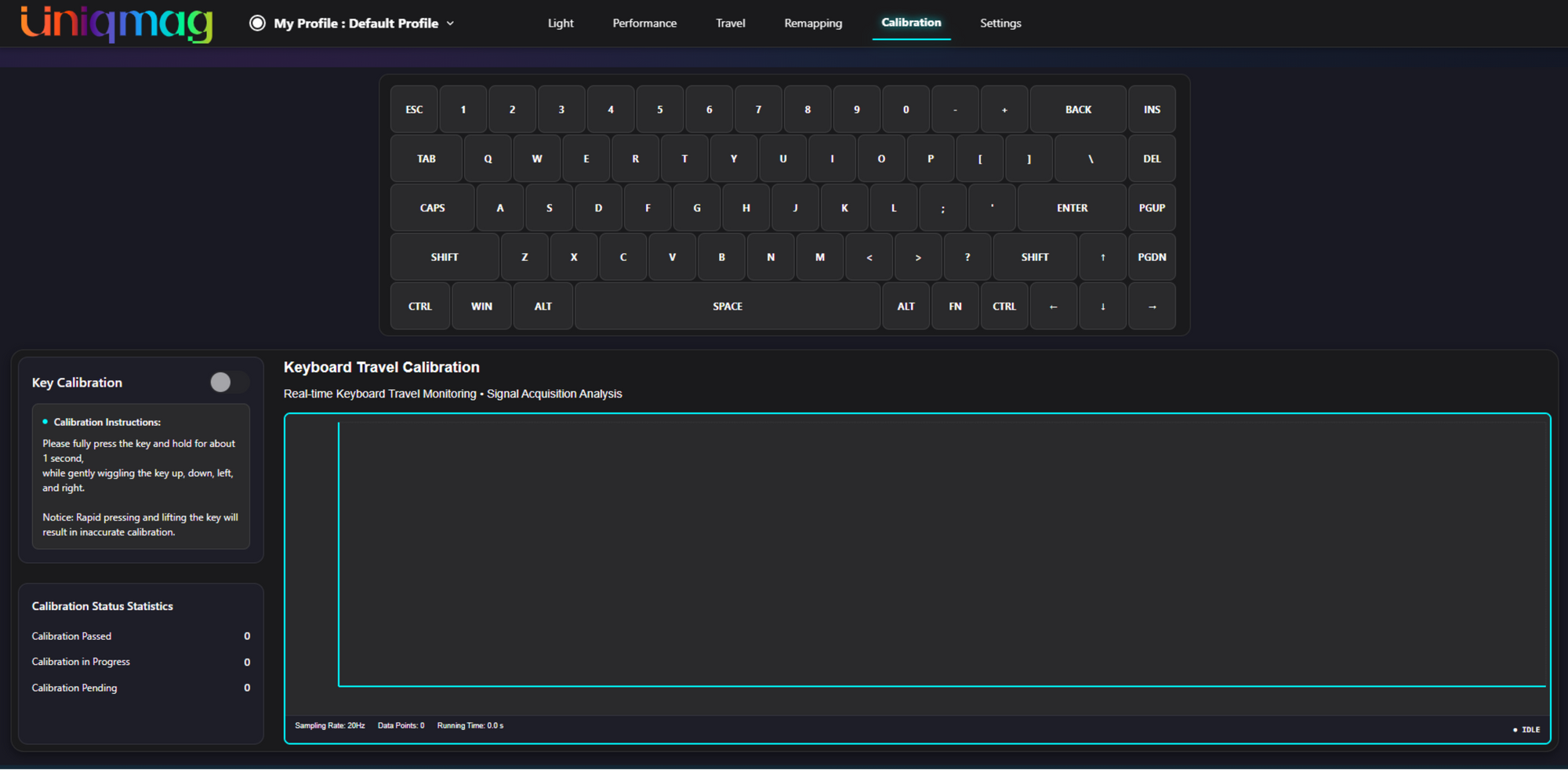Click the IDLE status indicator
The image size is (1568, 770).
tap(1526, 730)
